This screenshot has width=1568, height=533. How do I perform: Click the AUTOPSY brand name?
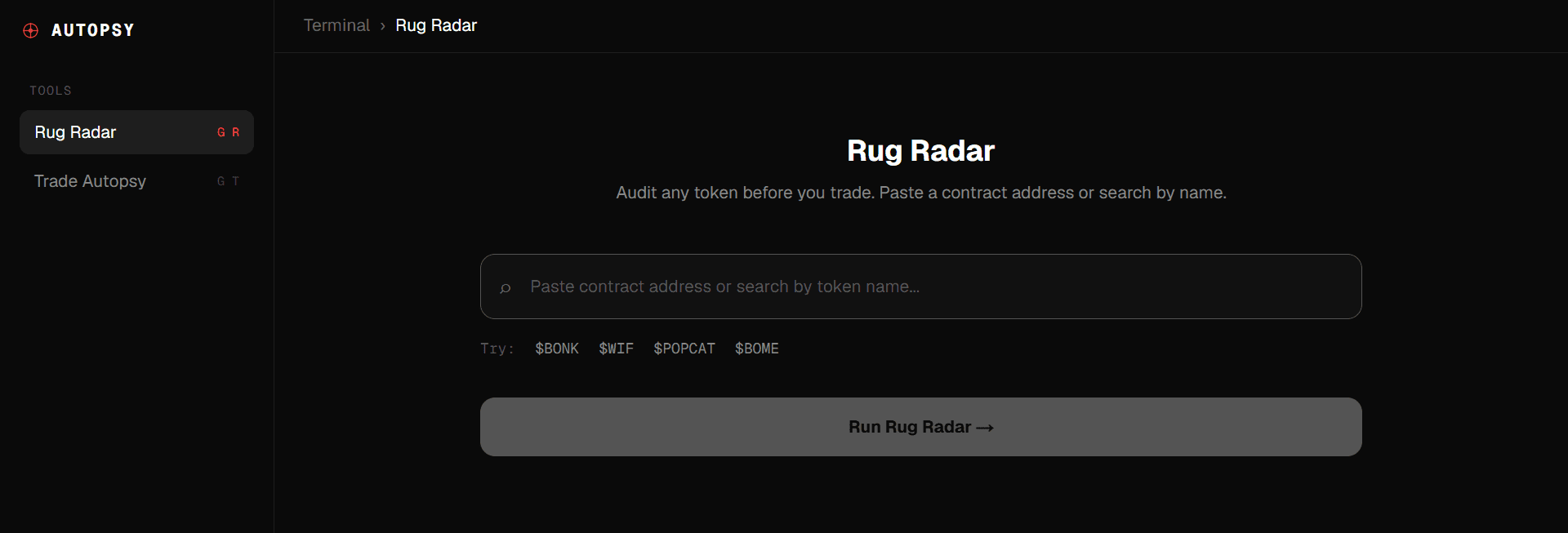[x=93, y=30]
